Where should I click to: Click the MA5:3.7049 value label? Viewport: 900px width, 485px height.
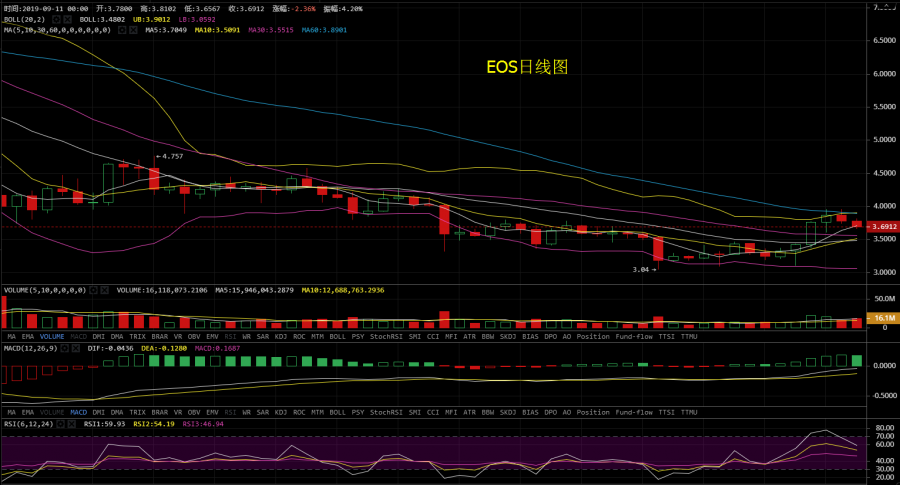coord(166,30)
